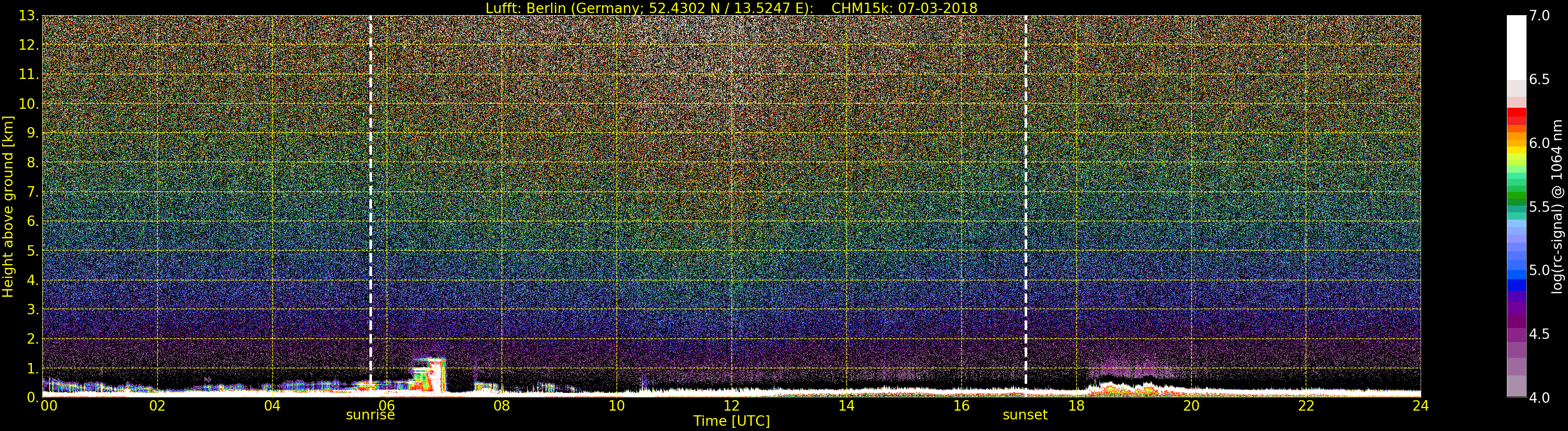This screenshot has width=1568, height=431.
Task: Click height axis tick '8.'
Action: (x=33, y=163)
